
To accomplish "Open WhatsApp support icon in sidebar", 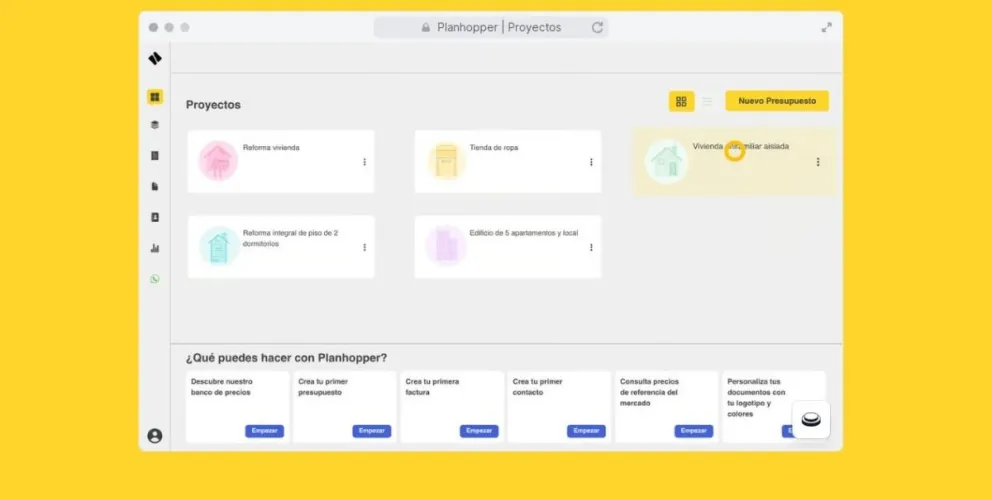I will coord(155,279).
